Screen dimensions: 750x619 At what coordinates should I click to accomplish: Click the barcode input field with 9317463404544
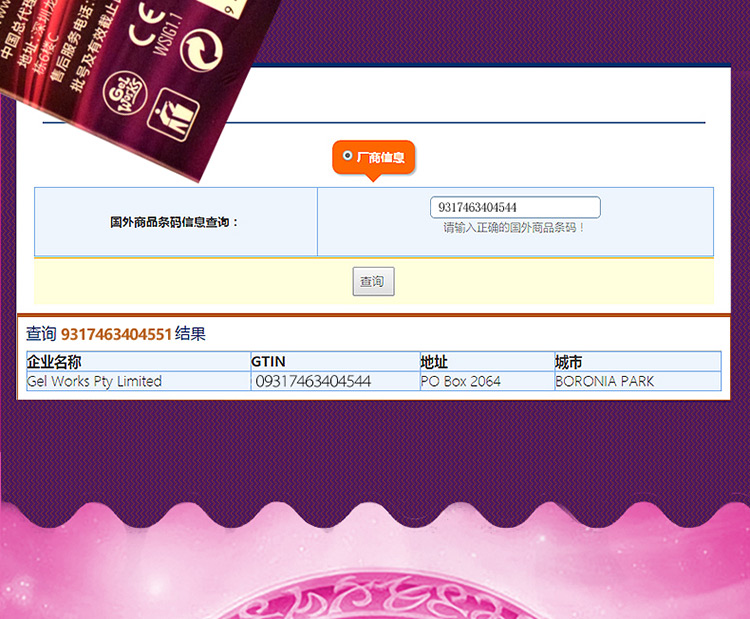tap(515, 207)
